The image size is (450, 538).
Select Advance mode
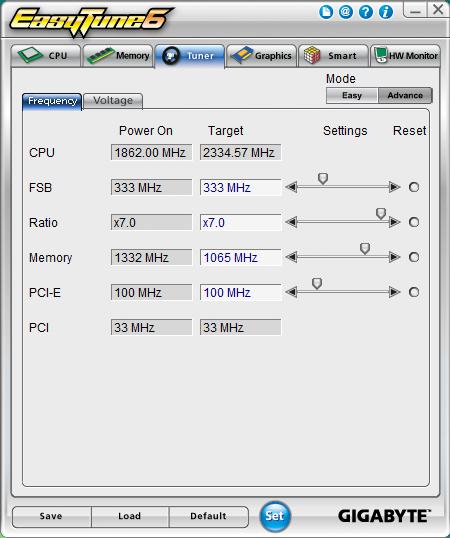(x=405, y=95)
